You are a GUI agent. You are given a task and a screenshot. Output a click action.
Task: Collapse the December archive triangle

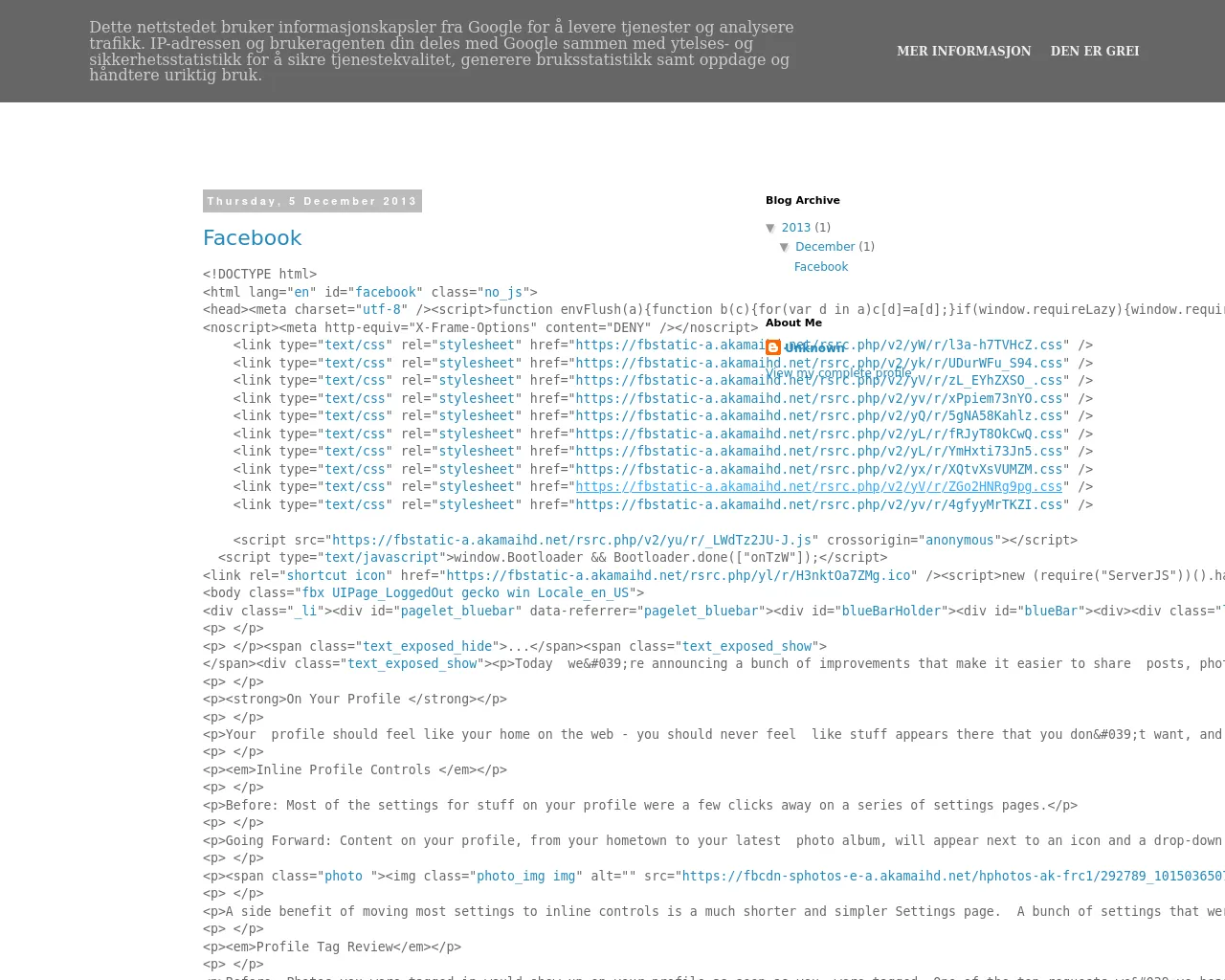784,247
